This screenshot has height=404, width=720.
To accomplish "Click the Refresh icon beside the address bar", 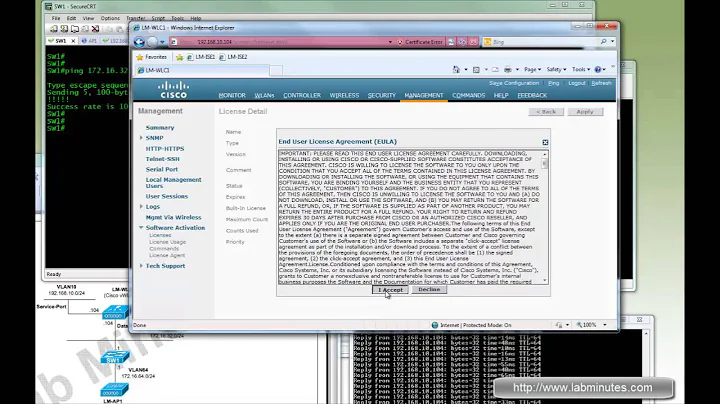I will (x=462, y=42).
